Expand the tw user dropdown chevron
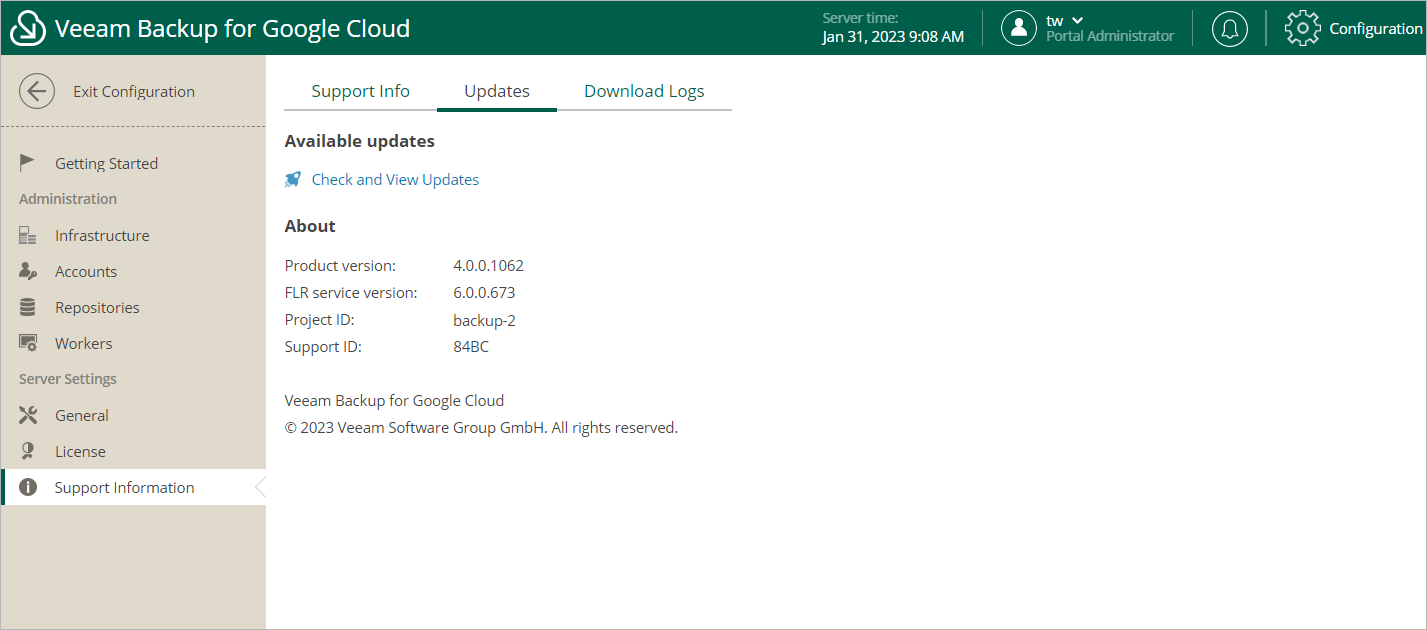This screenshot has width=1427, height=630. click(1078, 20)
